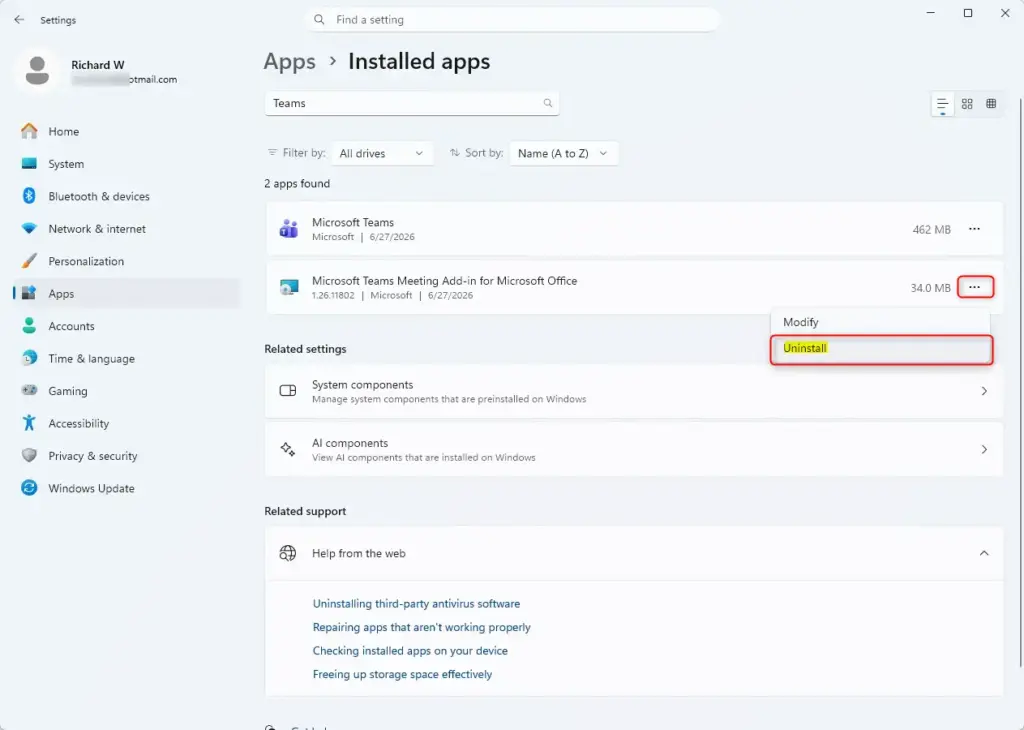Open the Sort by Name (A to Z) dropdown

pyautogui.click(x=564, y=153)
